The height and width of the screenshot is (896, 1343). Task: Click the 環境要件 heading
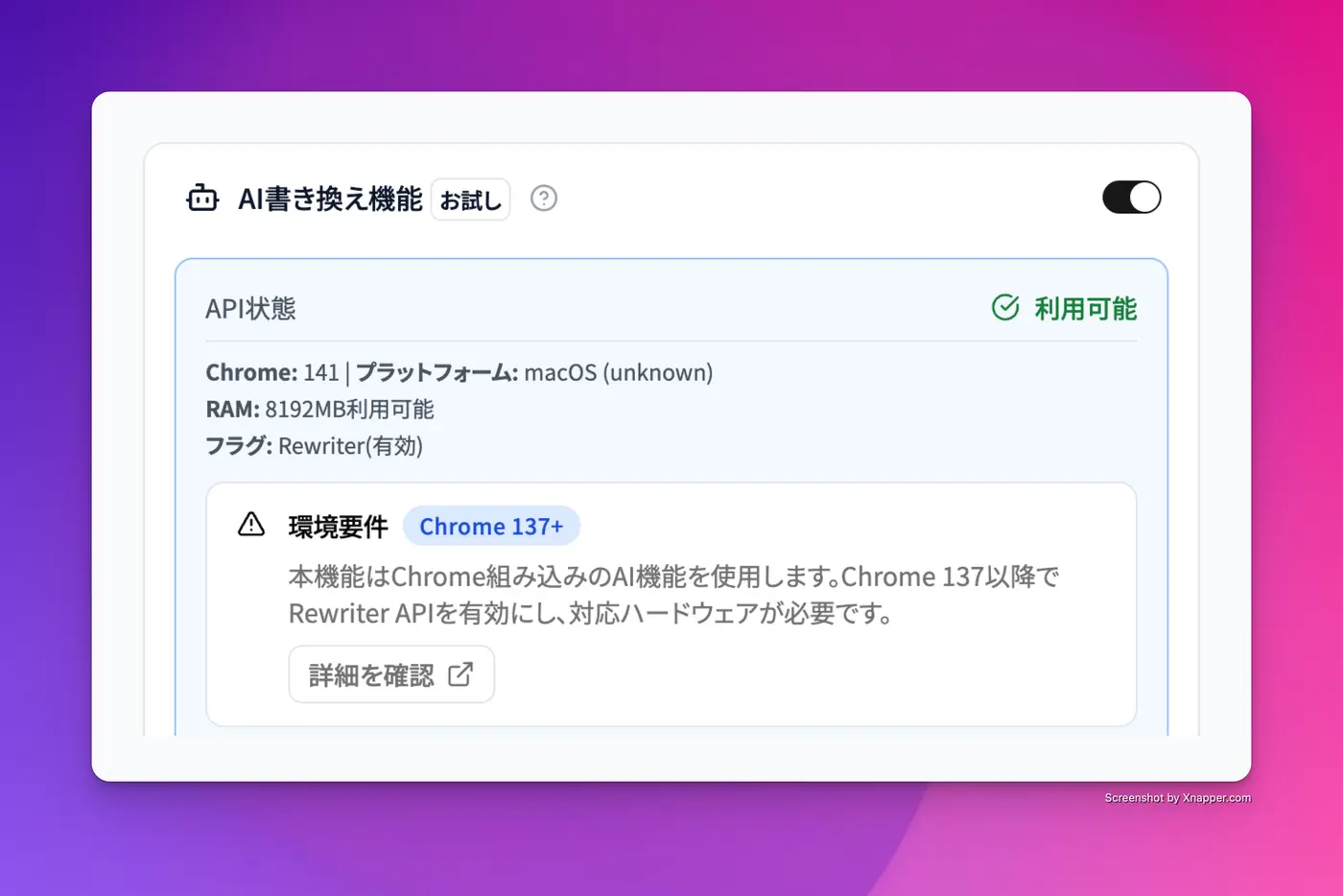coord(338,526)
